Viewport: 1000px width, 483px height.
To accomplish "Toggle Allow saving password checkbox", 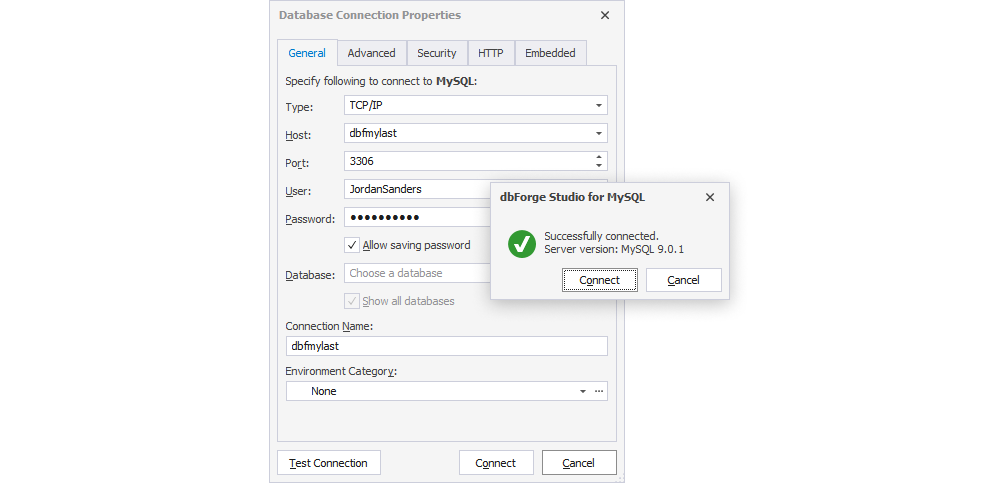I will pos(352,245).
